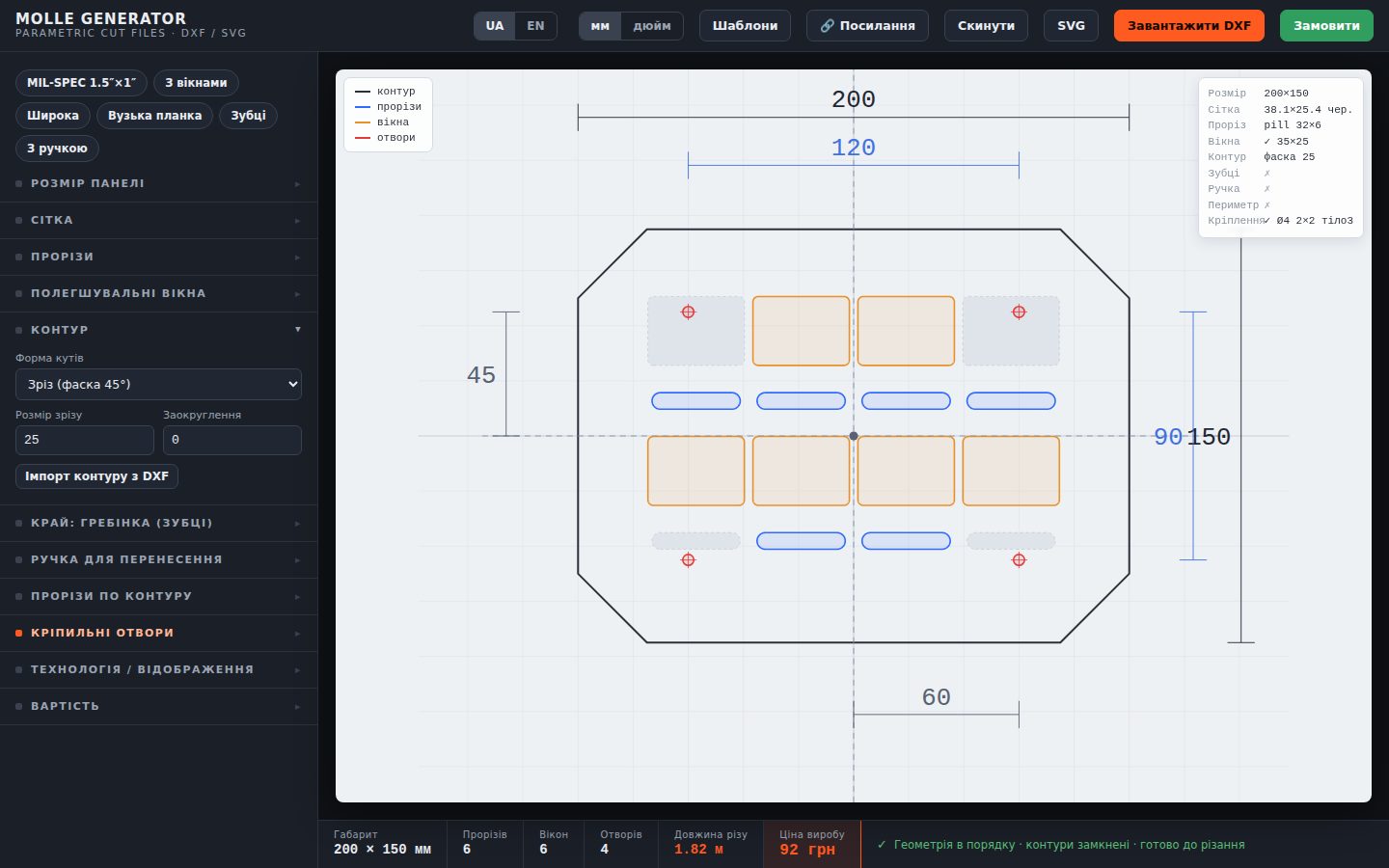Viewport: 1389px width, 868px height.
Task: Click the disabled grey cell at top-right
Action: pos(1011,331)
